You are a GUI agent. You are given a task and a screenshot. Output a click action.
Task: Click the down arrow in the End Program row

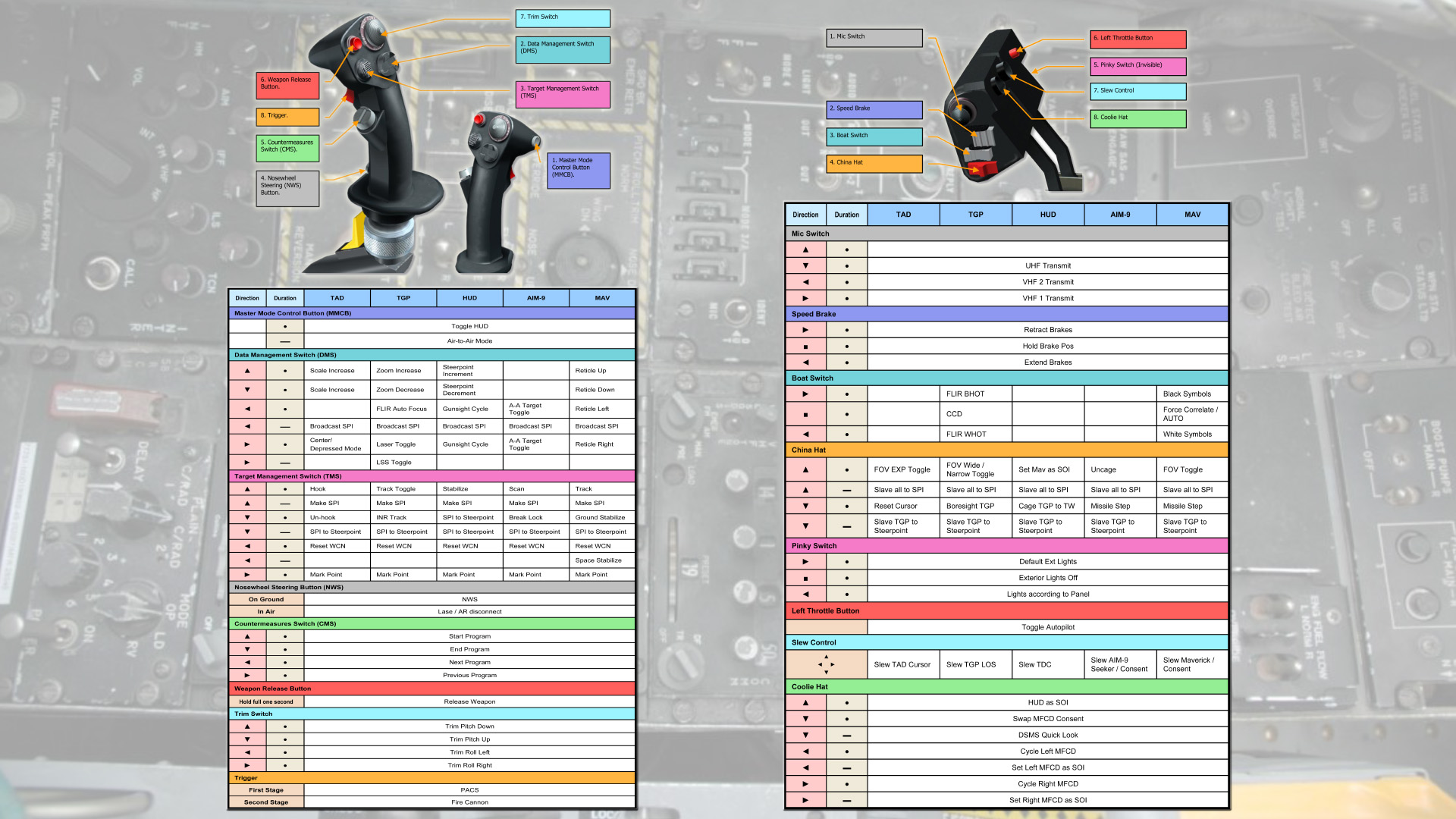(247, 649)
